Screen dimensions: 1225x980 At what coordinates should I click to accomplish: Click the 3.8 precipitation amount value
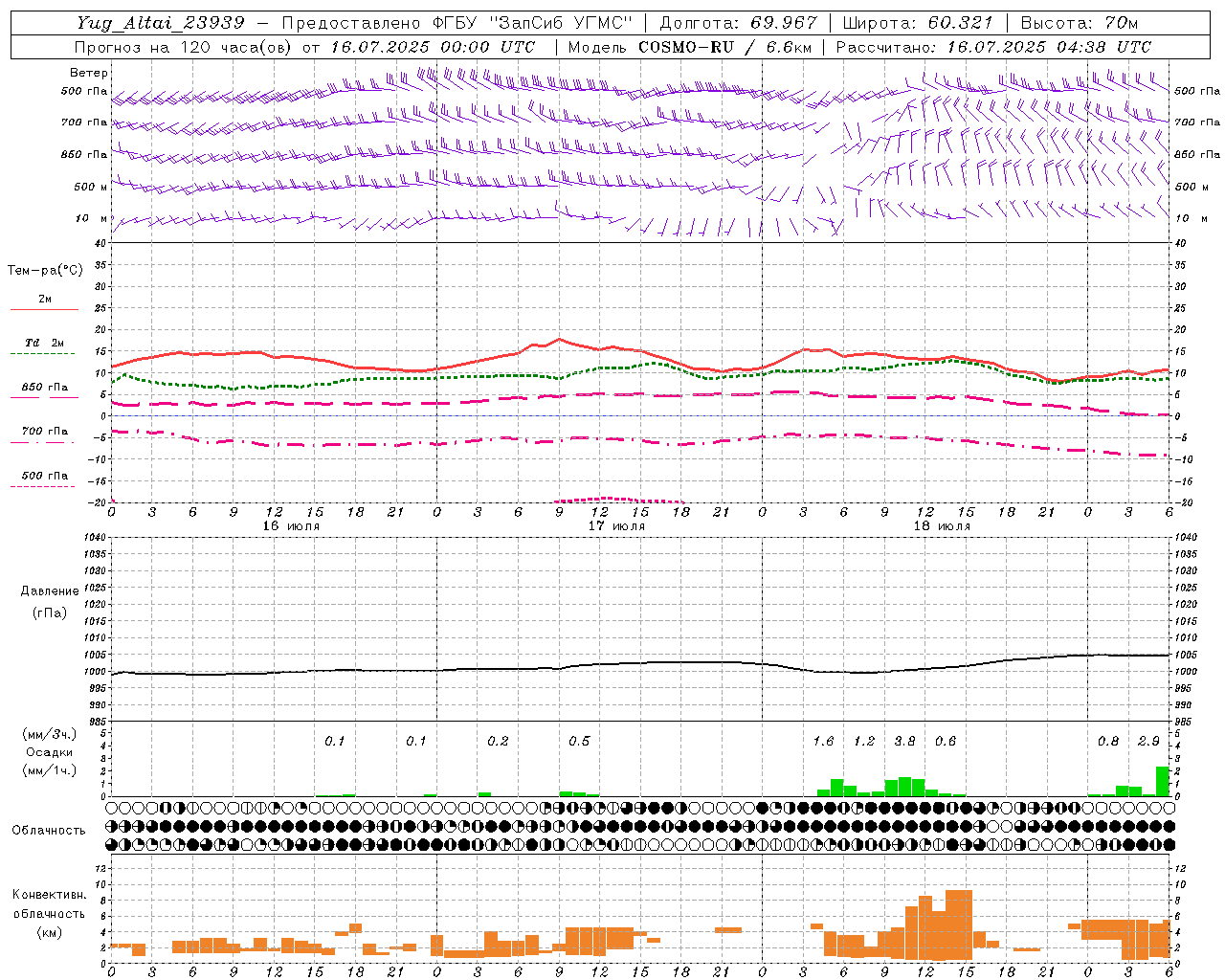(x=904, y=741)
